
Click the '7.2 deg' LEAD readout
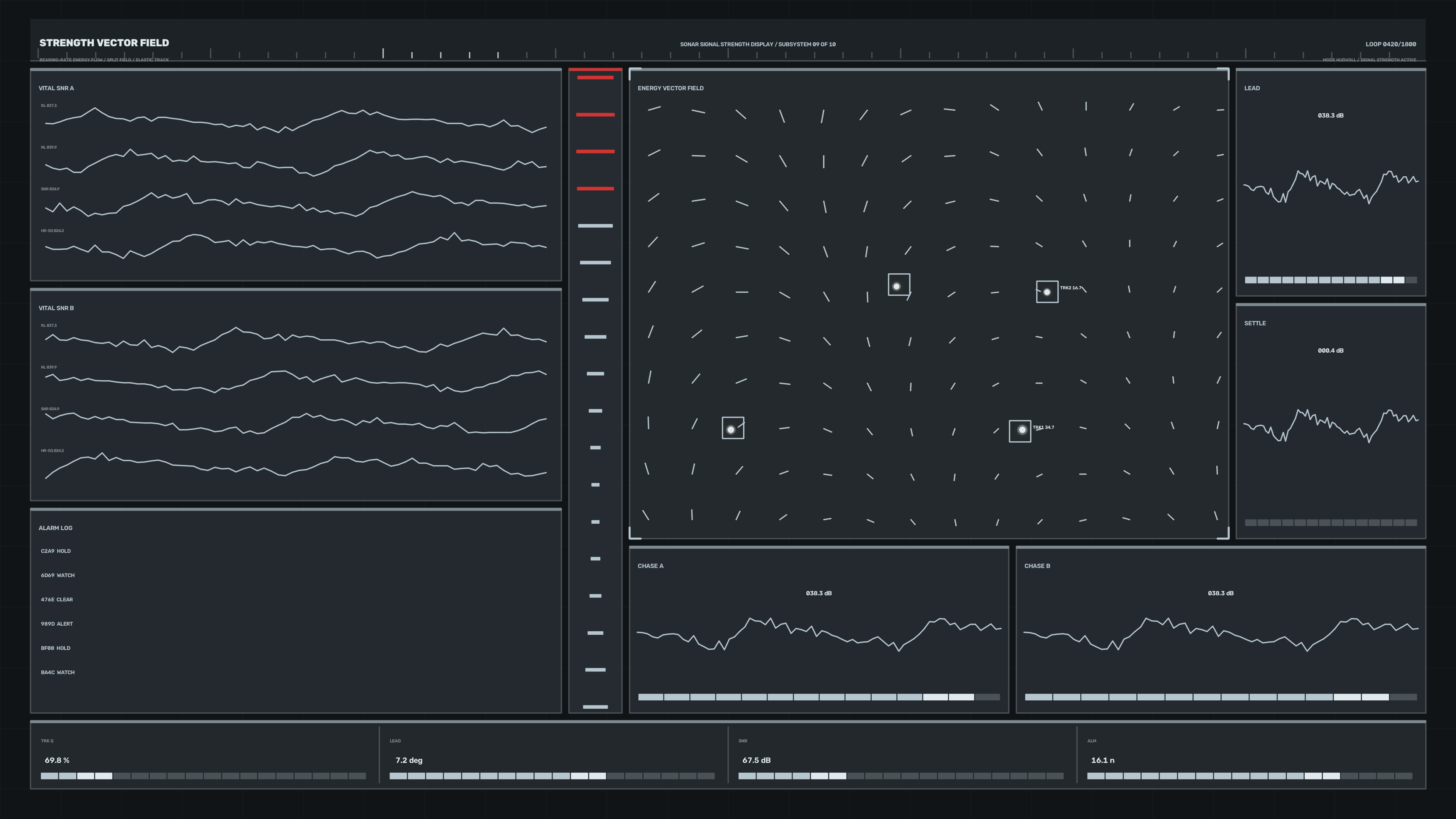point(409,760)
